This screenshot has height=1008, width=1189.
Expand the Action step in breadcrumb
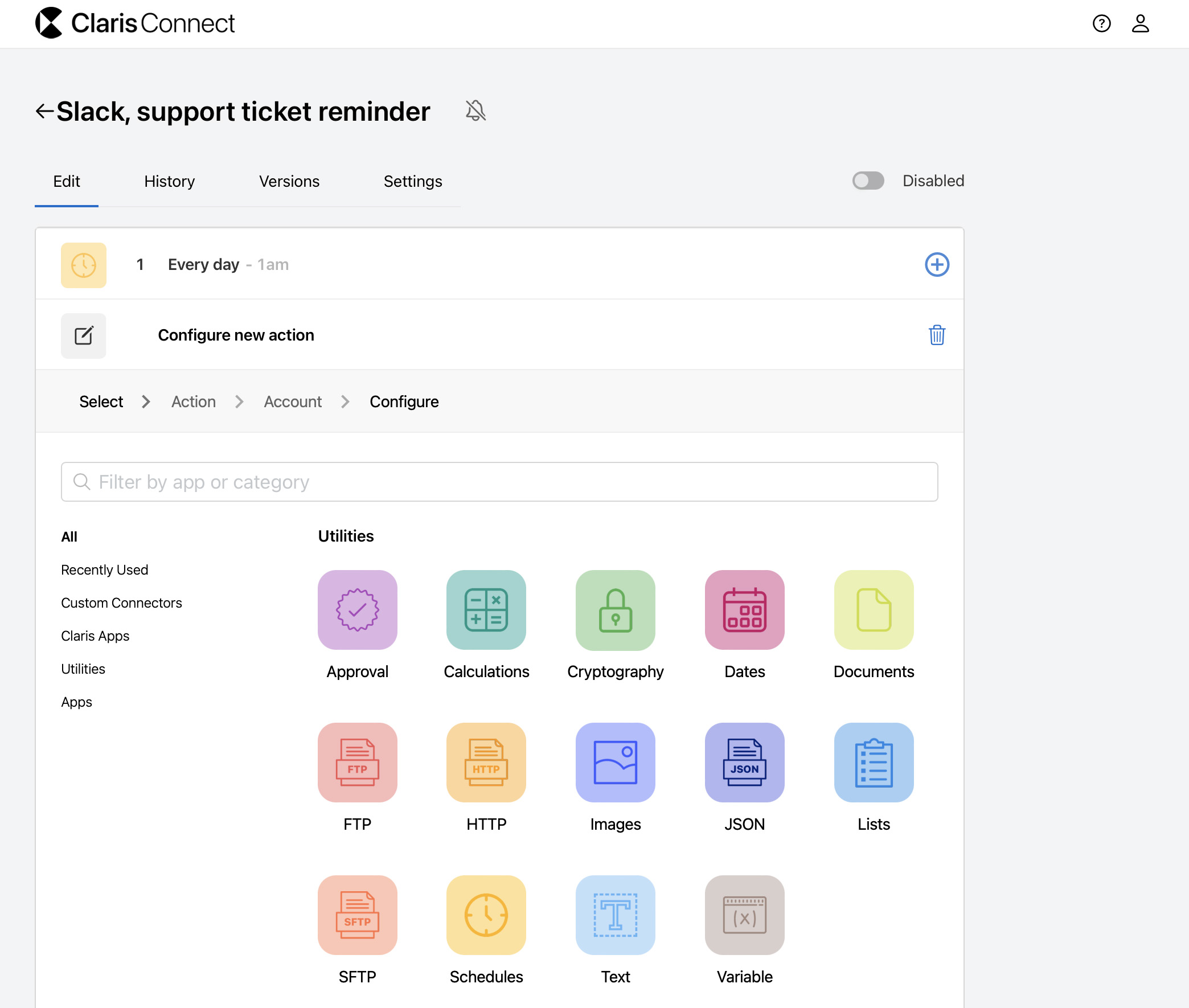click(x=193, y=401)
